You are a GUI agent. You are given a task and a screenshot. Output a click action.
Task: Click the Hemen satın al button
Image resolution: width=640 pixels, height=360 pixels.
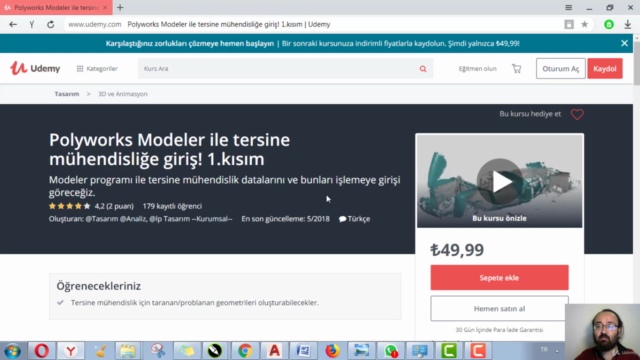(499, 309)
